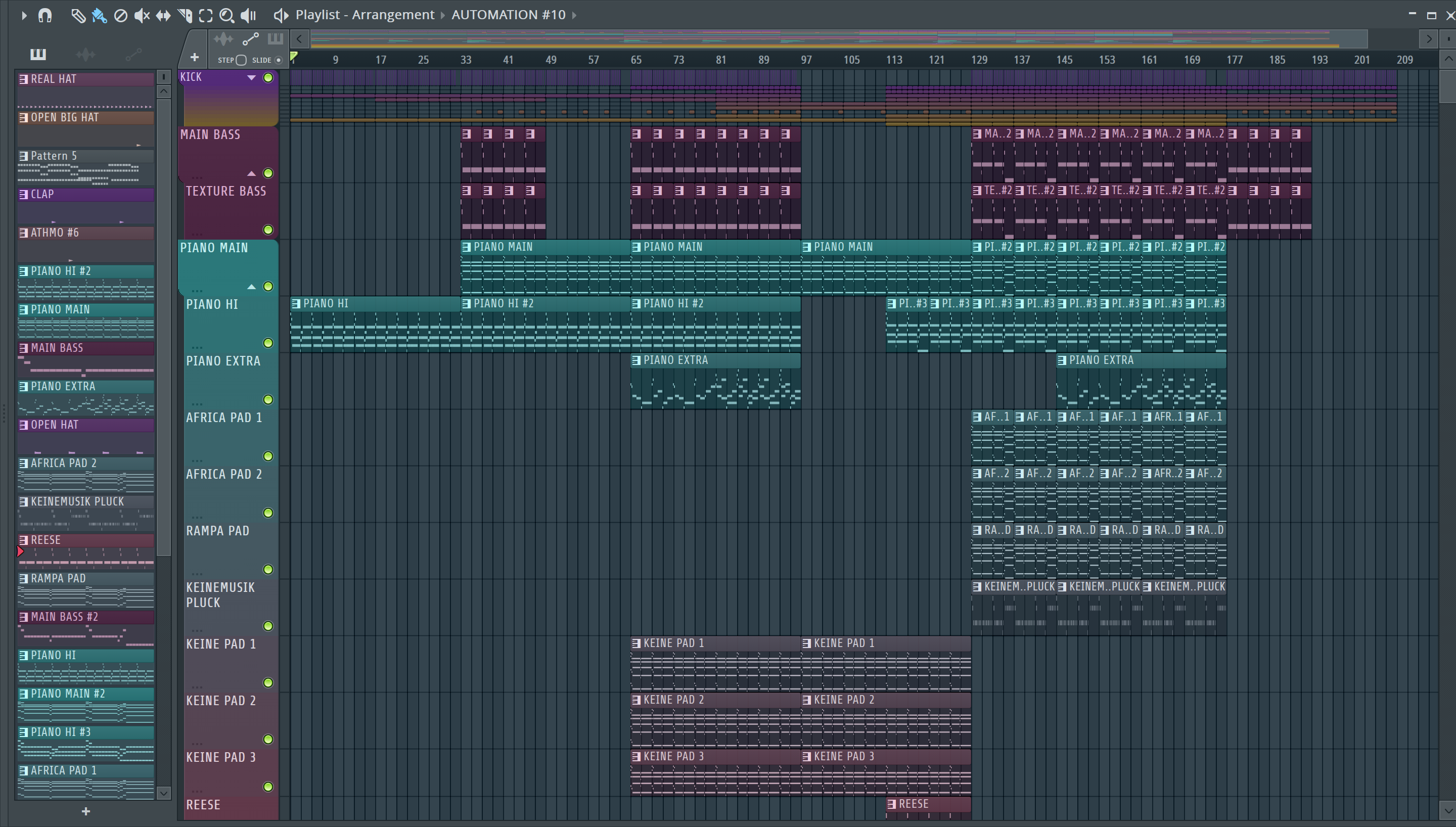Click the timeline overview left arrow
Screen dimensions: 1456x827
point(299,39)
